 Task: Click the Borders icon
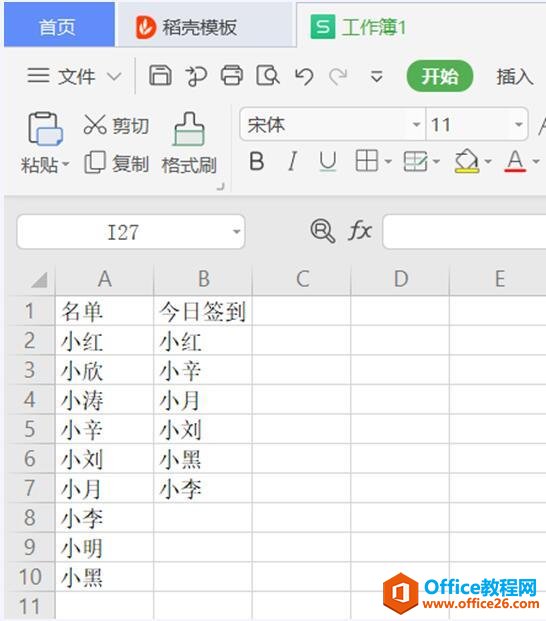coord(367,161)
